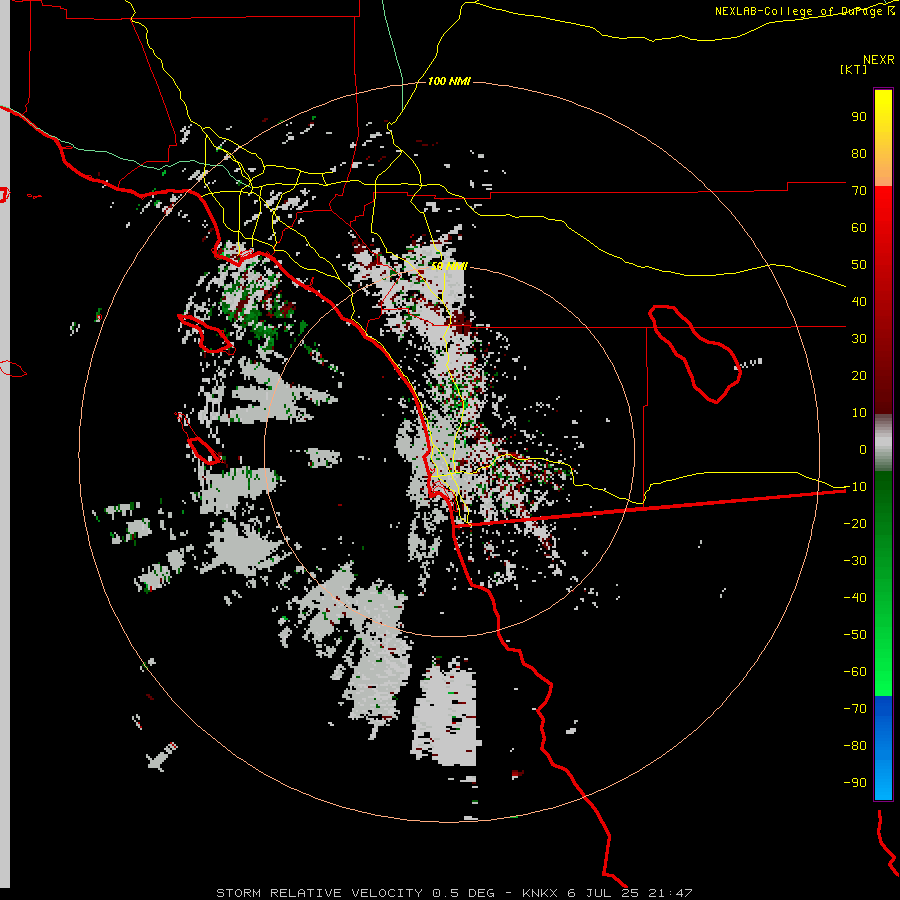Click the NEXR label above color scale
This screenshot has height=900, width=900.
[879, 60]
